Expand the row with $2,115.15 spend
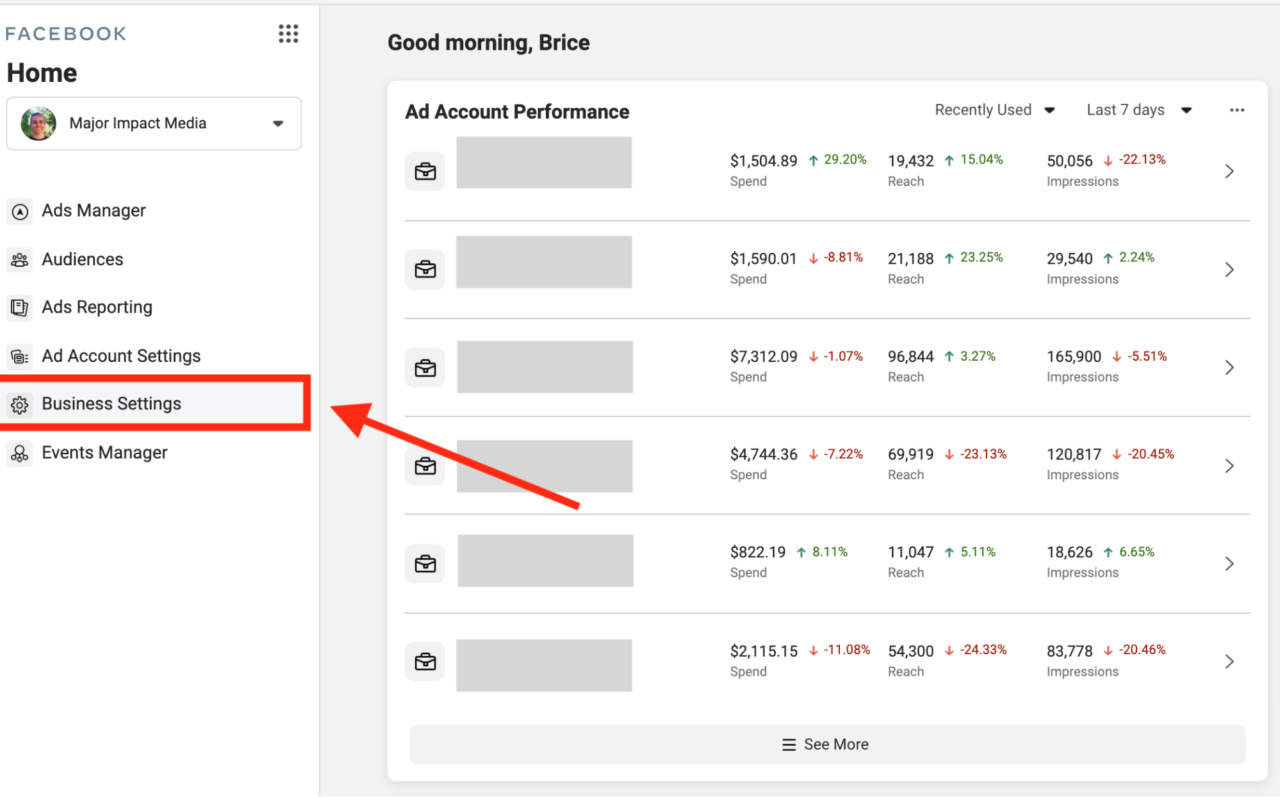This screenshot has height=797, width=1280. pos(1230,661)
